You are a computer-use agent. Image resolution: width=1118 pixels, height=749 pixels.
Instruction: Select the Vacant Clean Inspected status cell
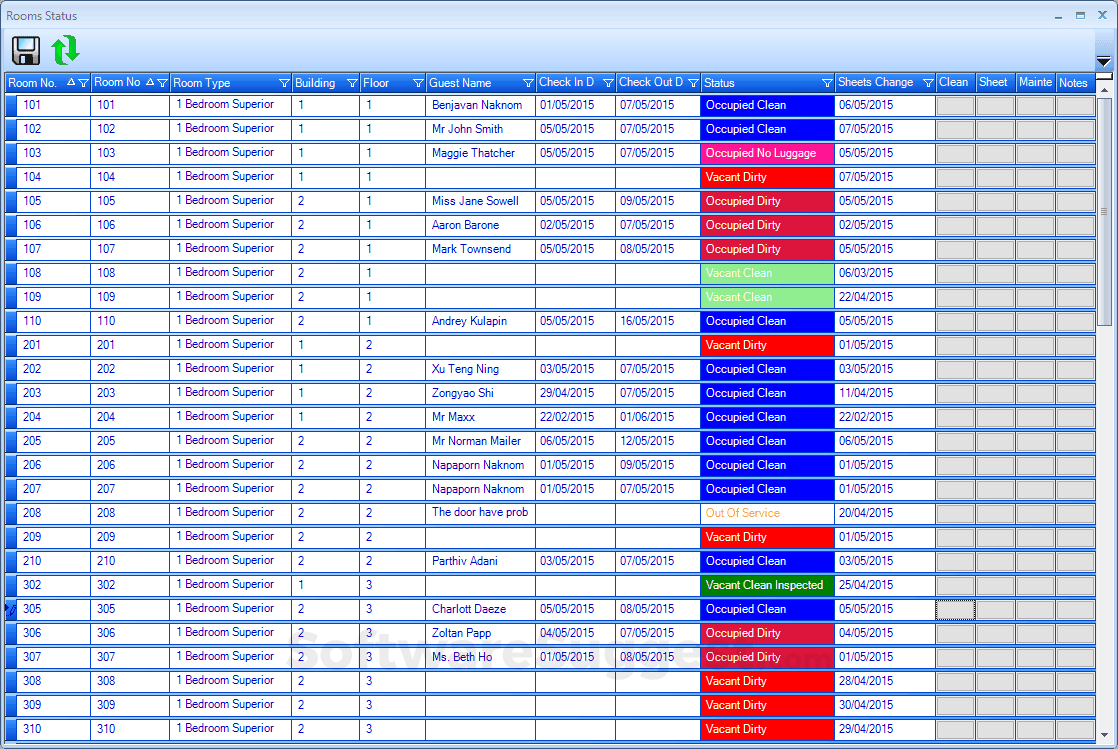767,586
